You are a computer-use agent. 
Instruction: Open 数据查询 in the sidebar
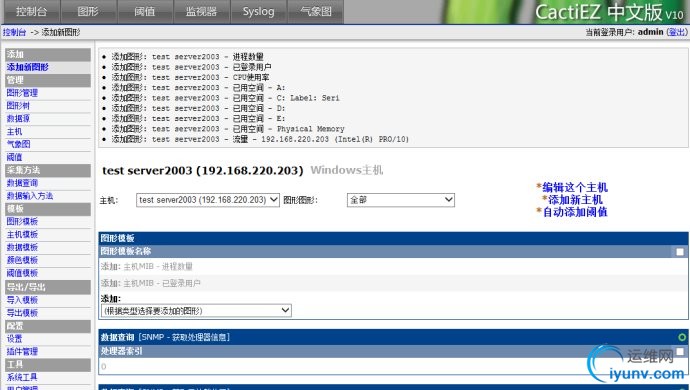(x=22, y=183)
